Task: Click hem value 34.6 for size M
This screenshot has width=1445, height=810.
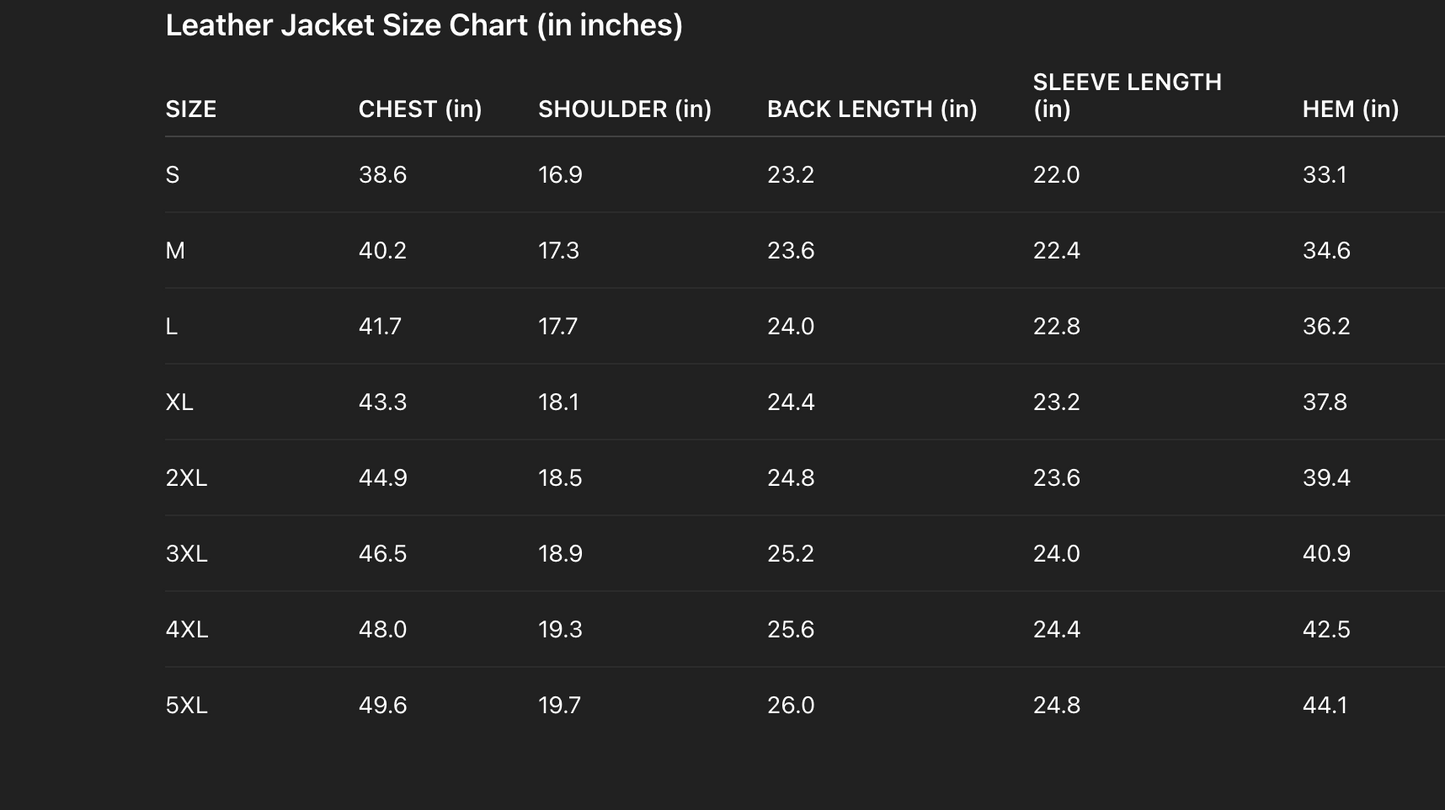Action: (1326, 251)
